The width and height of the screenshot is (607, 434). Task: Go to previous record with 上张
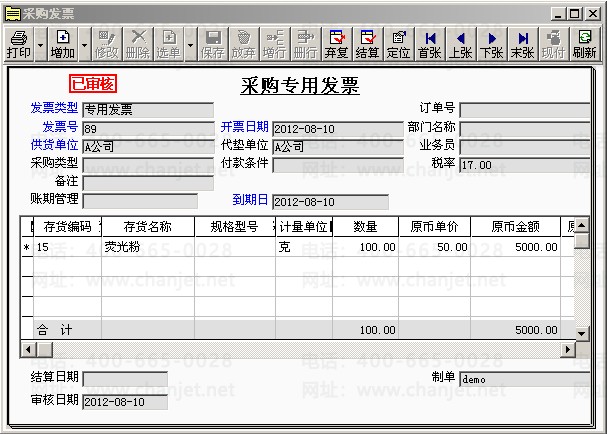[x=460, y=44]
